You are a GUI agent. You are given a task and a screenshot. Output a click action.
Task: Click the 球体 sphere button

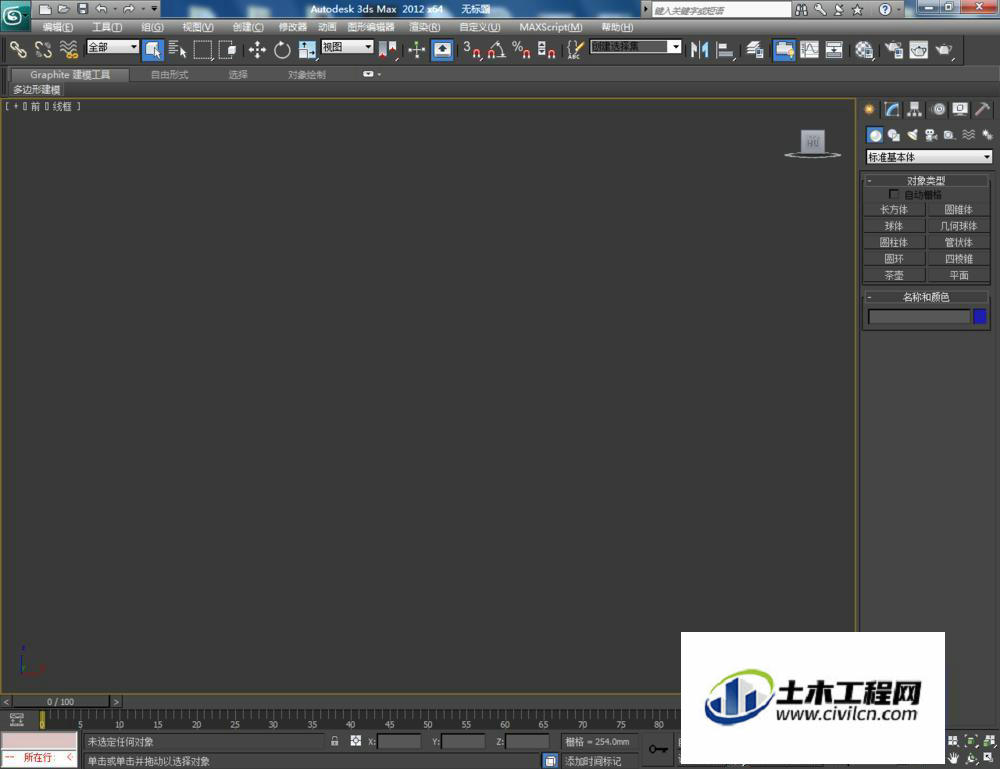(893, 226)
